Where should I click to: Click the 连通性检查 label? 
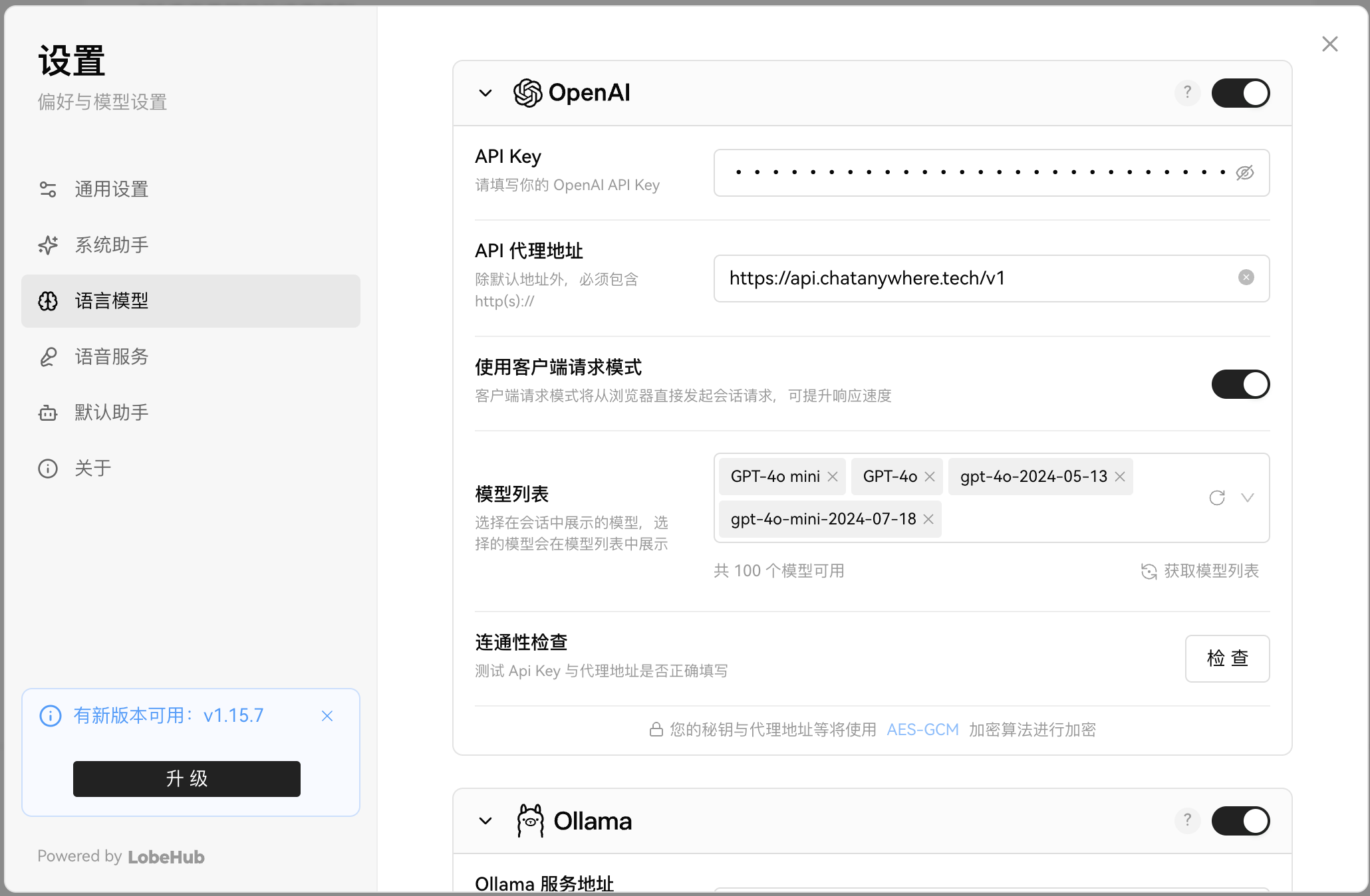521,643
